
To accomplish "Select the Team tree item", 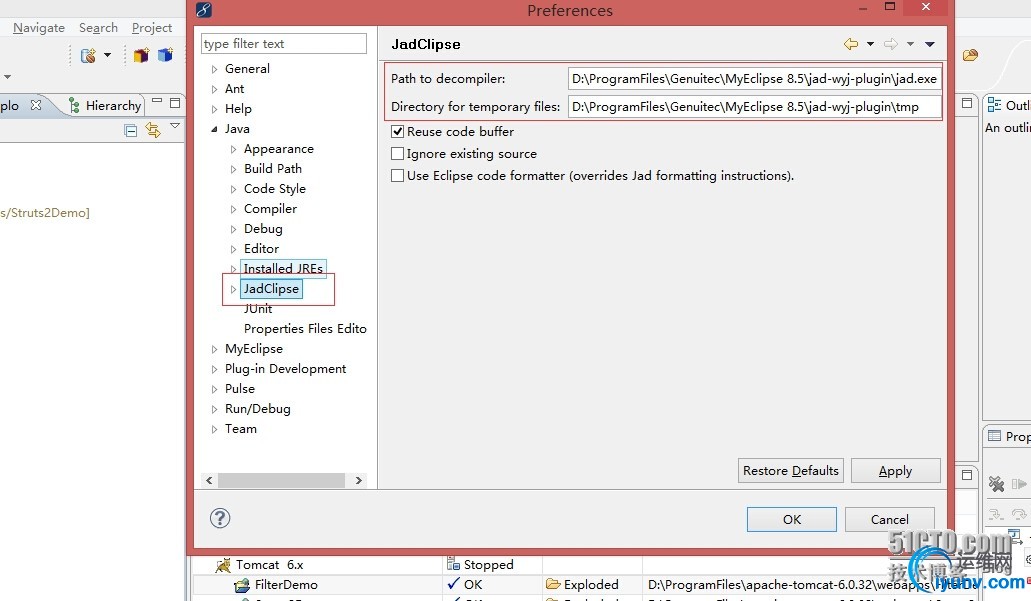I will [x=241, y=429].
